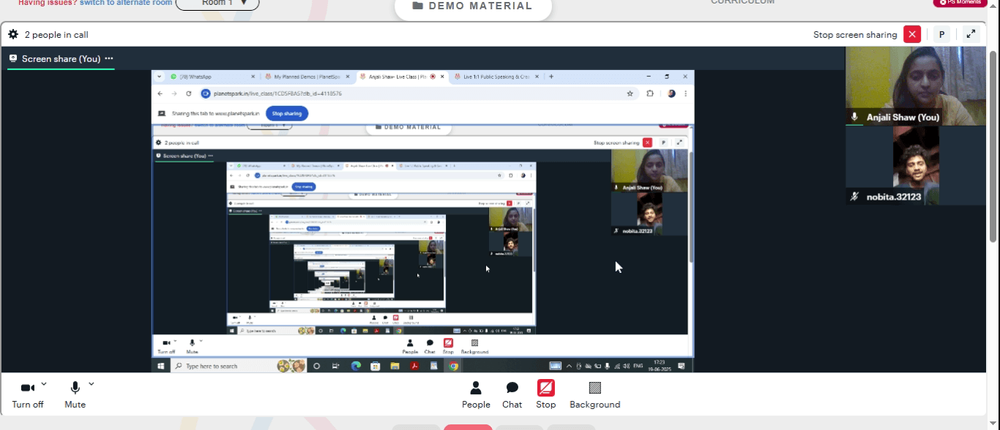
Task: Click reload icon in shared preview
Action: click(x=189, y=93)
